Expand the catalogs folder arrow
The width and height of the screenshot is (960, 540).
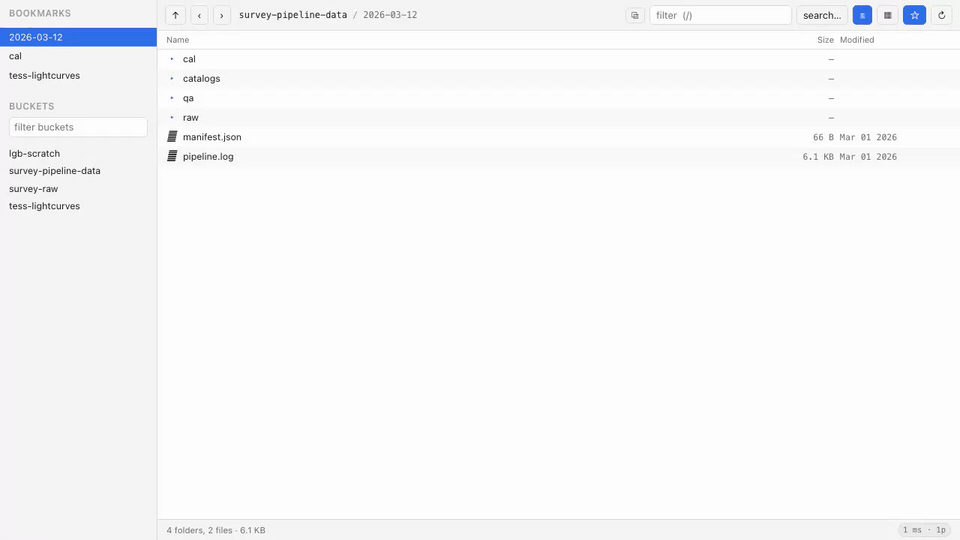pyautogui.click(x=172, y=78)
